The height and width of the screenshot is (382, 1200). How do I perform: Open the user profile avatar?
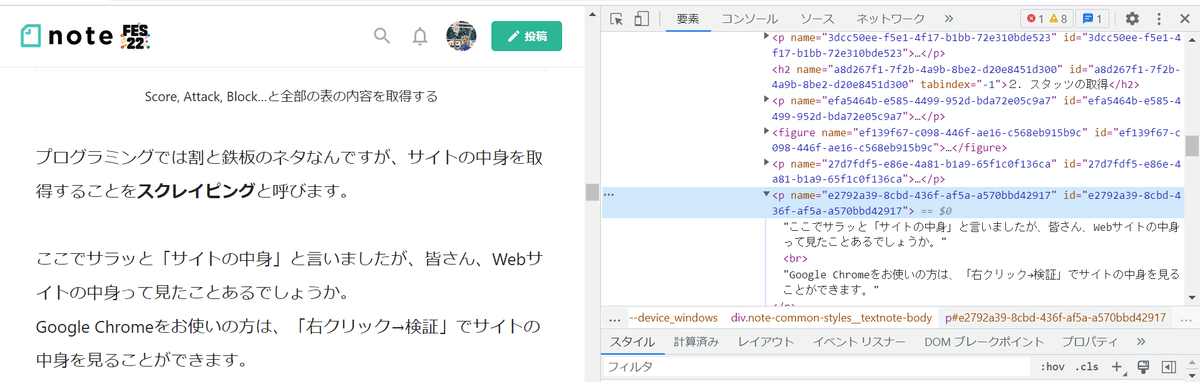(x=460, y=36)
